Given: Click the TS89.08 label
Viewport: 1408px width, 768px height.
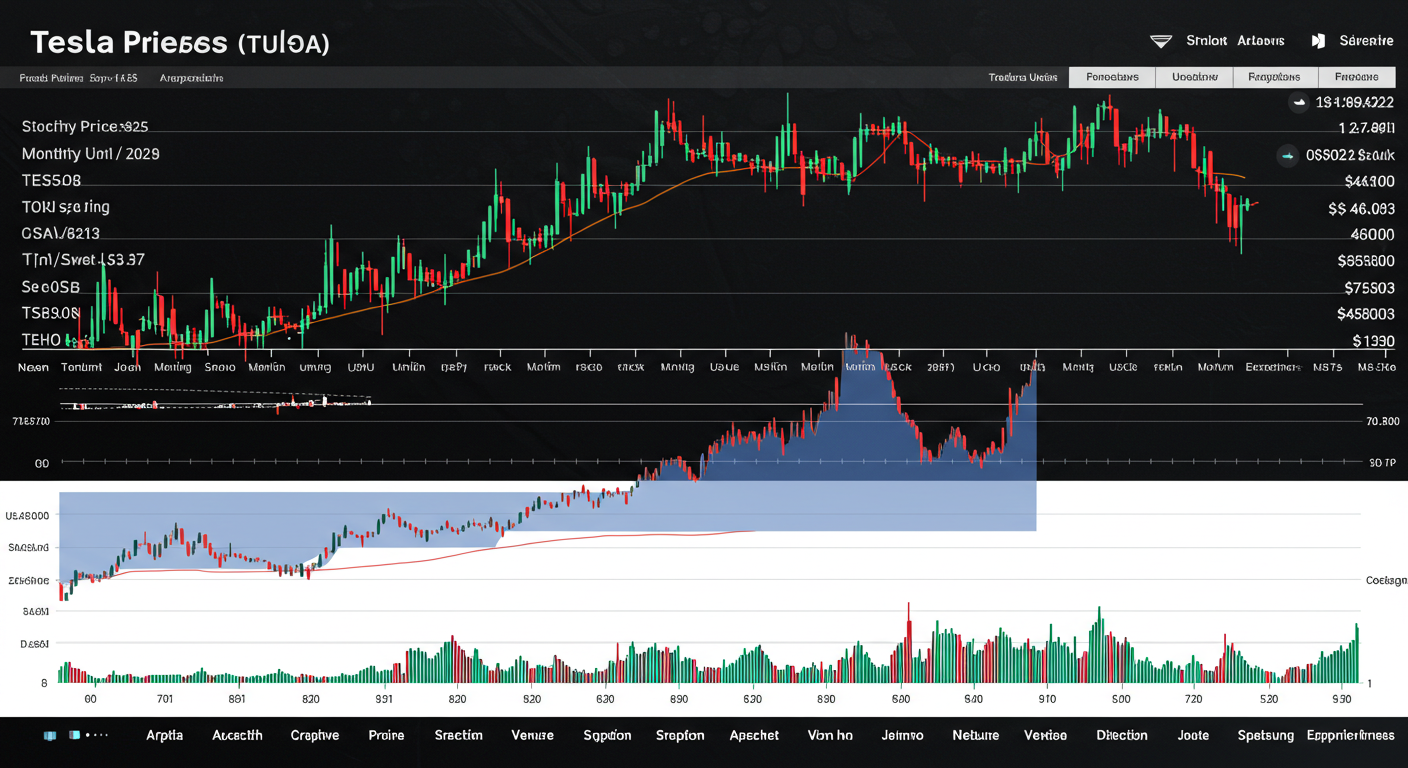Looking at the screenshot, I should (x=50, y=313).
